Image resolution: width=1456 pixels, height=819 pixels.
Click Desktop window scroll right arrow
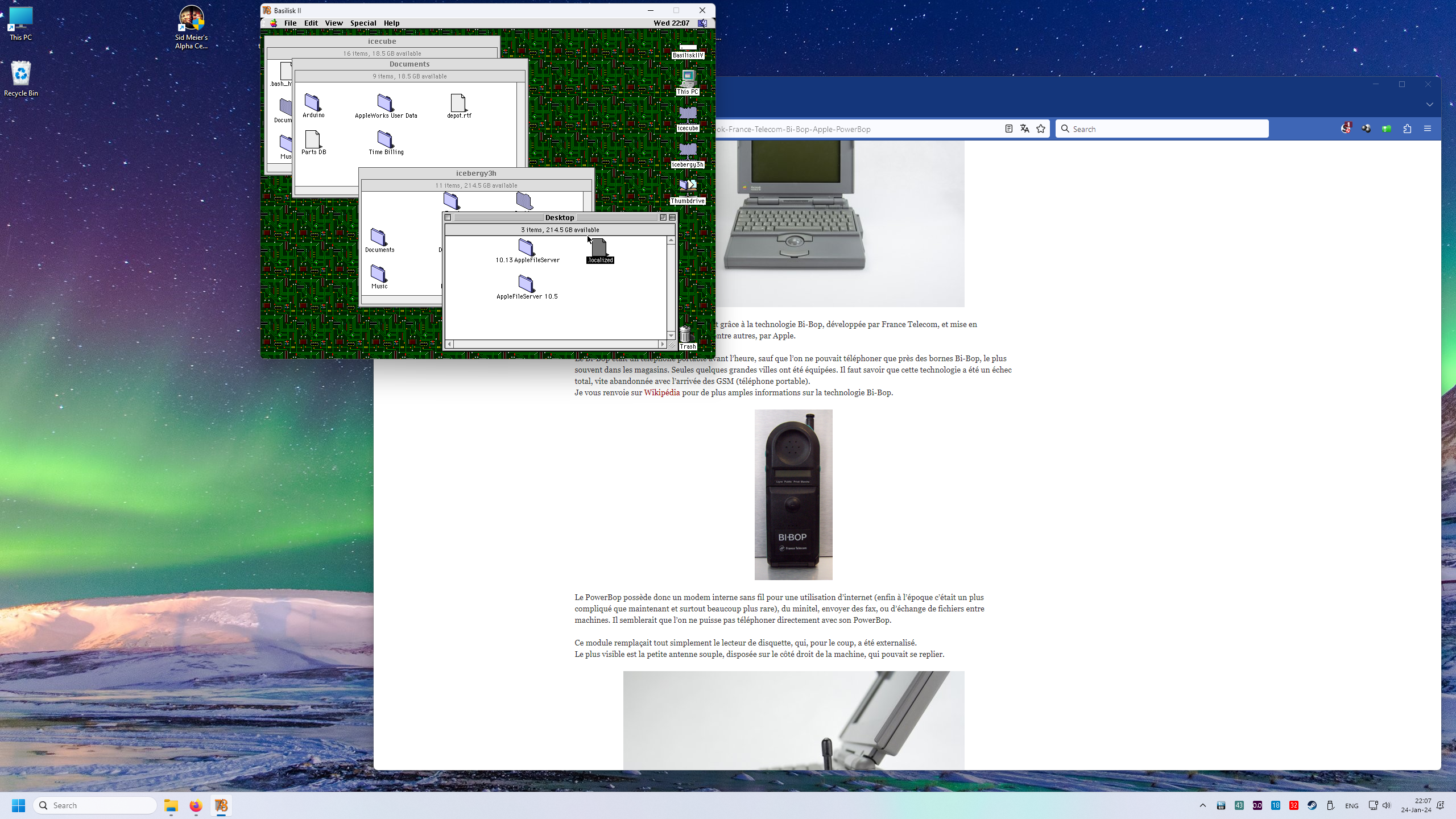(662, 344)
